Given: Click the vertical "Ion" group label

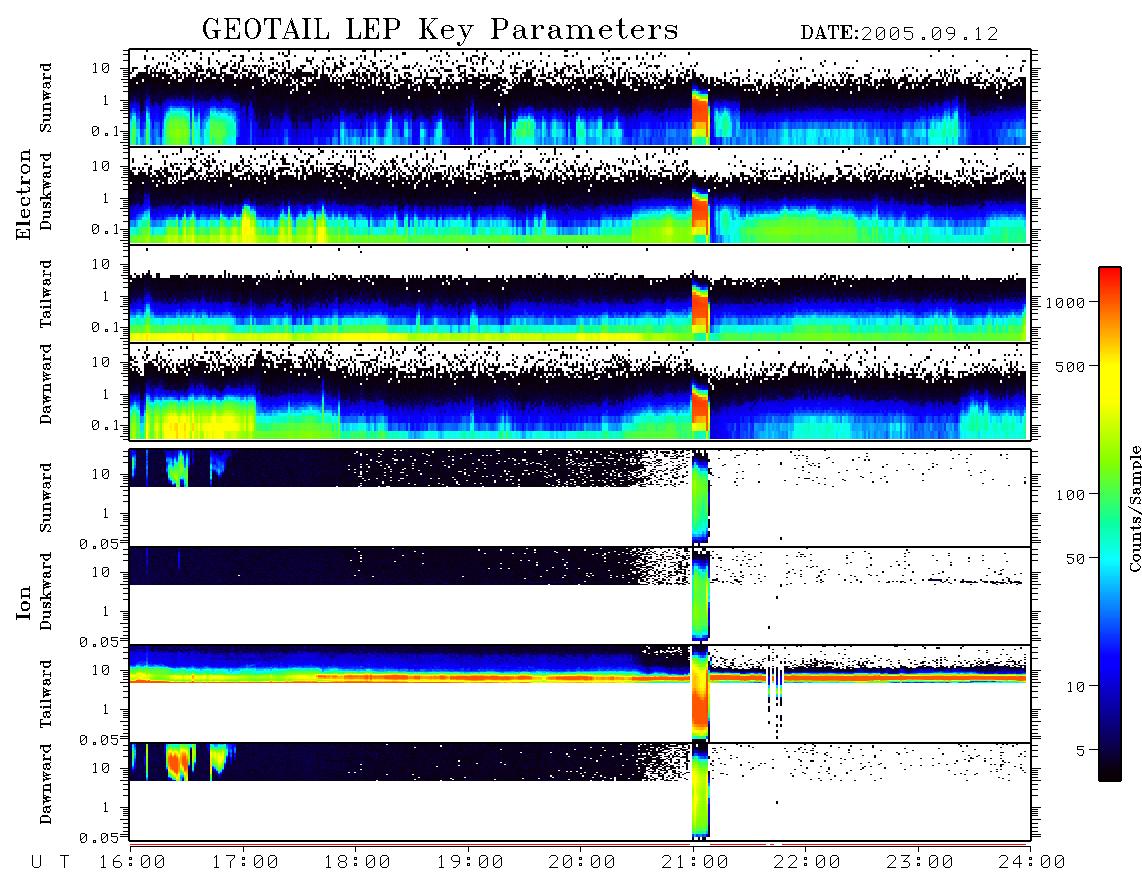Looking at the screenshot, I should [x=23, y=603].
